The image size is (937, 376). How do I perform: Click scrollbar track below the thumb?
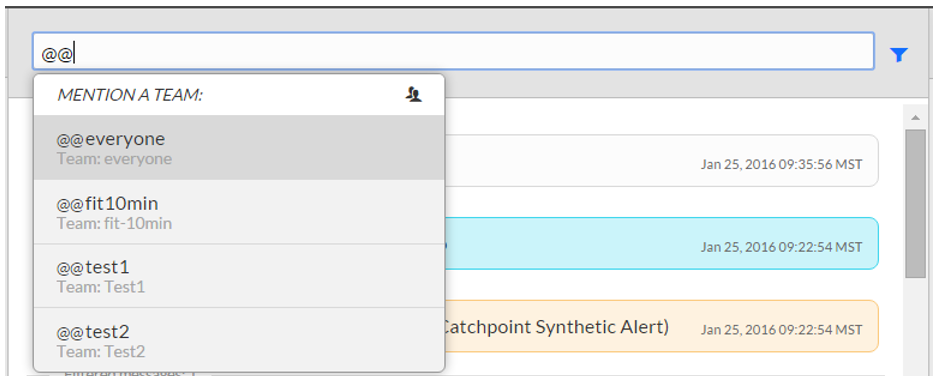(915, 326)
